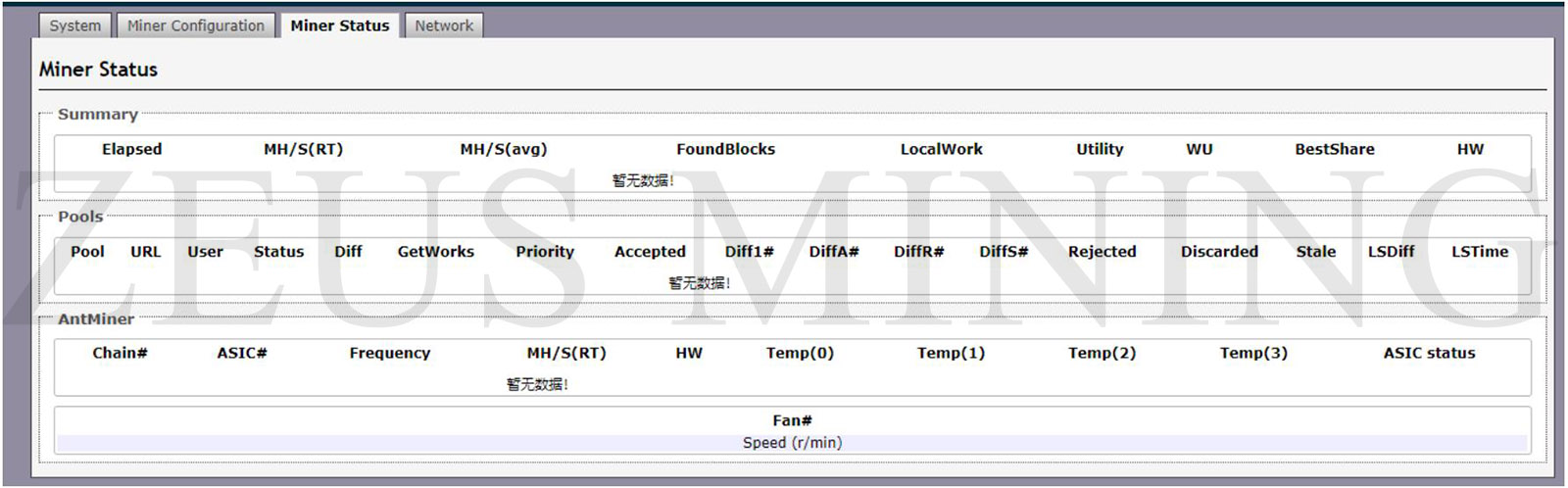Screen dimensions: 1568x488
Task: Click the LSTime column header
Action: tap(1480, 252)
